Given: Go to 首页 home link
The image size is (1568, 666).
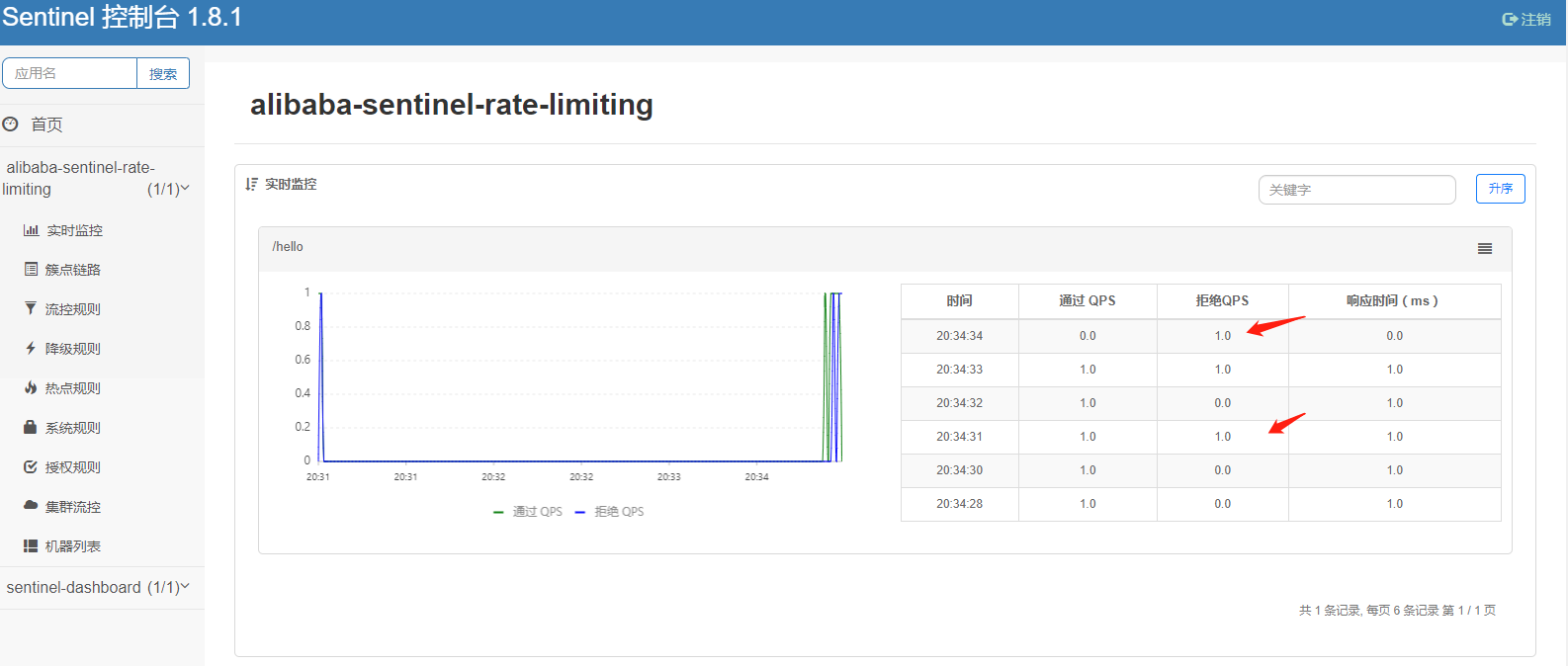Looking at the screenshot, I should pyautogui.click(x=46, y=125).
